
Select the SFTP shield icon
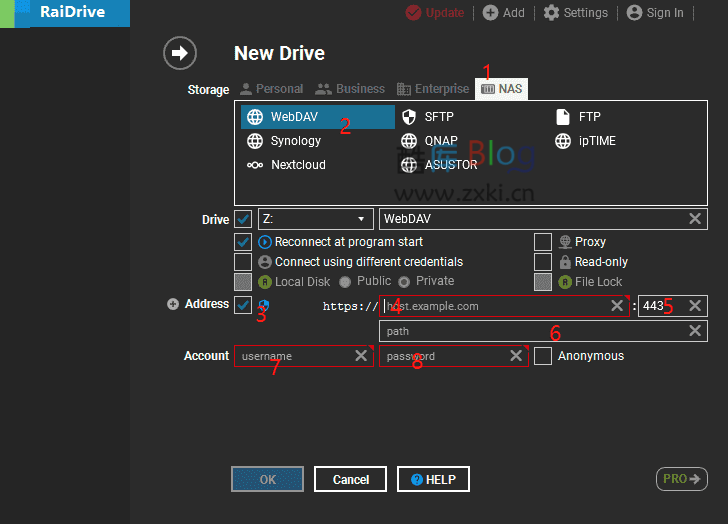409,117
